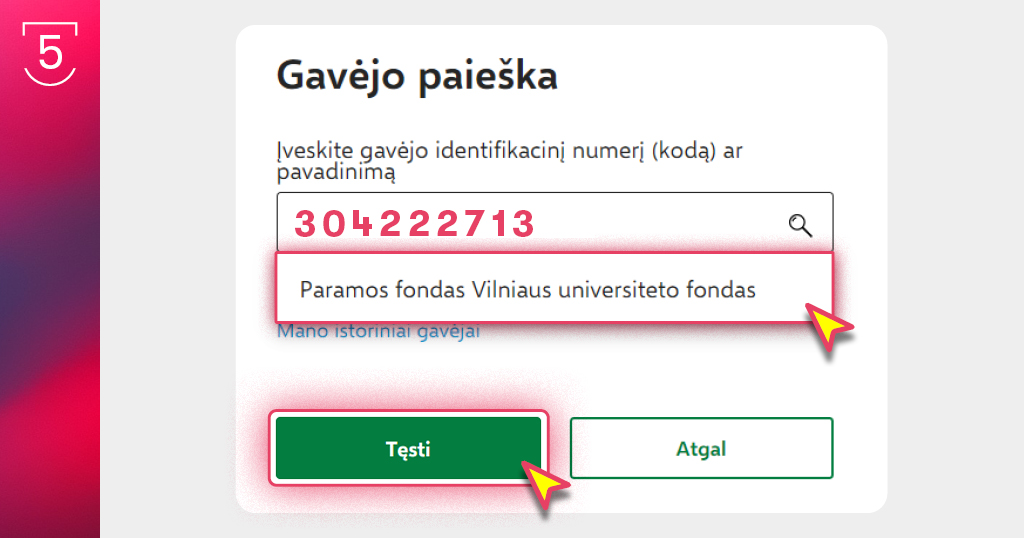The width and height of the screenshot is (1024, 538).
Task: Click the pink gradient sidebar strip
Action: (x=50, y=269)
